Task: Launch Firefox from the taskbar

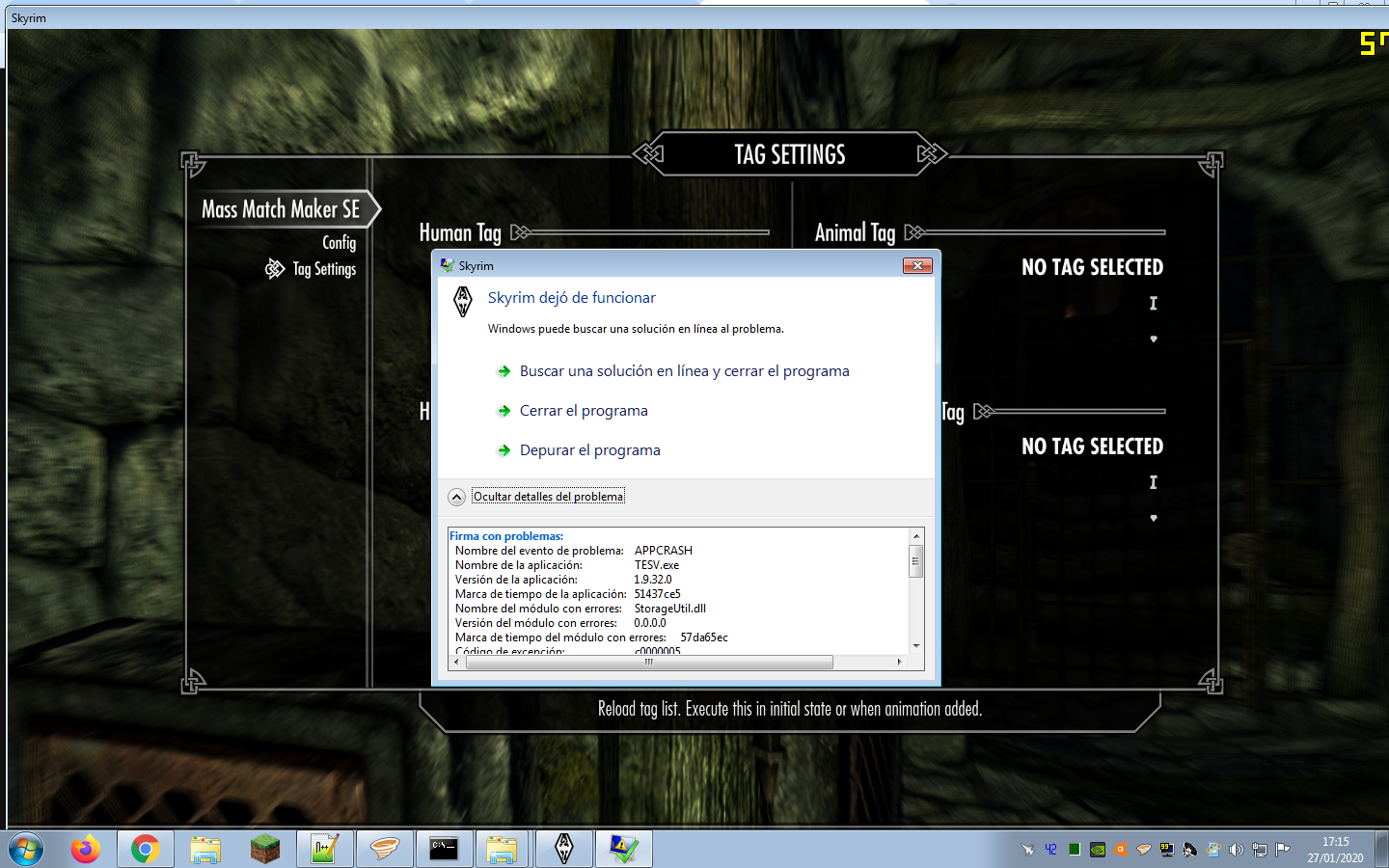Action: coord(86,850)
